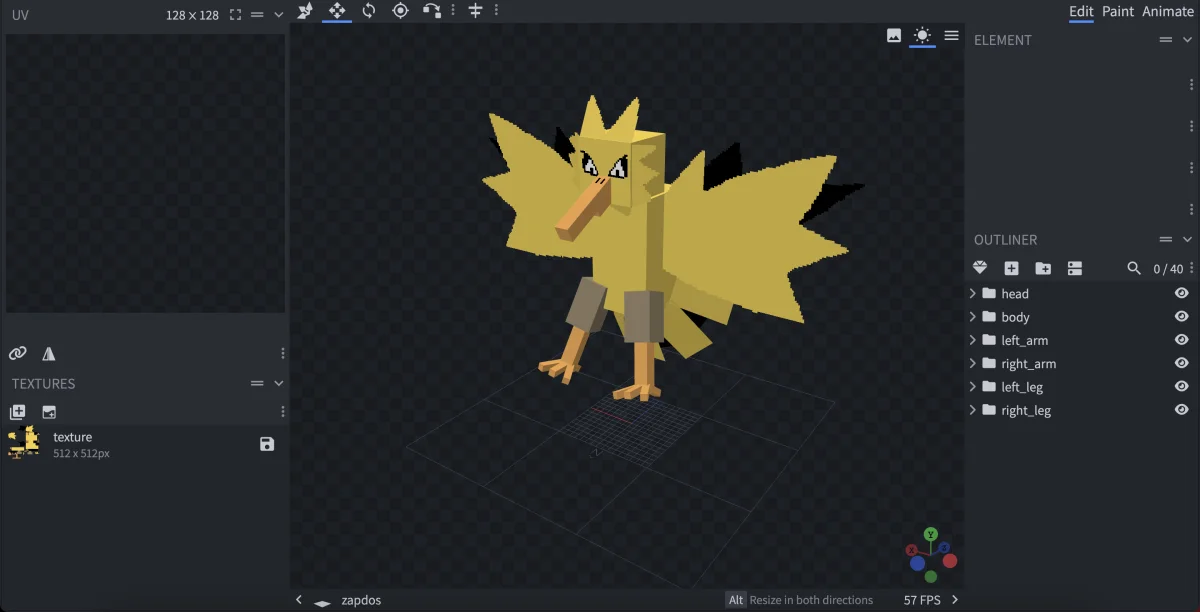Switch to Edit mode tab
The width and height of the screenshot is (1200, 612).
(1081, 11)
